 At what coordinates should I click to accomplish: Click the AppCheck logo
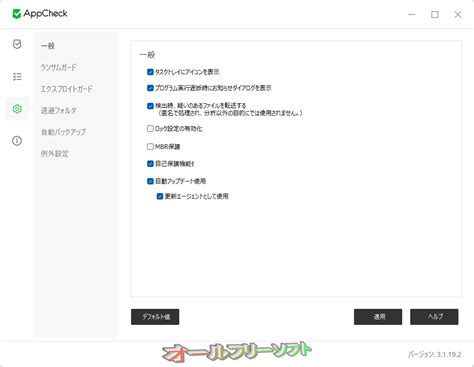(40, 14)
